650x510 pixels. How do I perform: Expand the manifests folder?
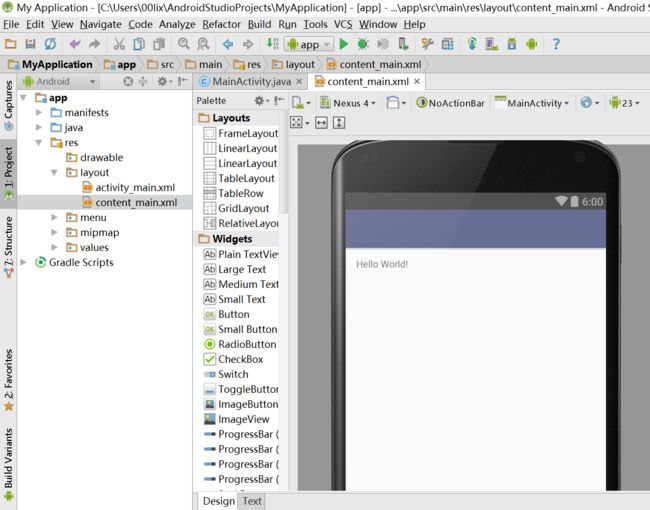[39, 112]
